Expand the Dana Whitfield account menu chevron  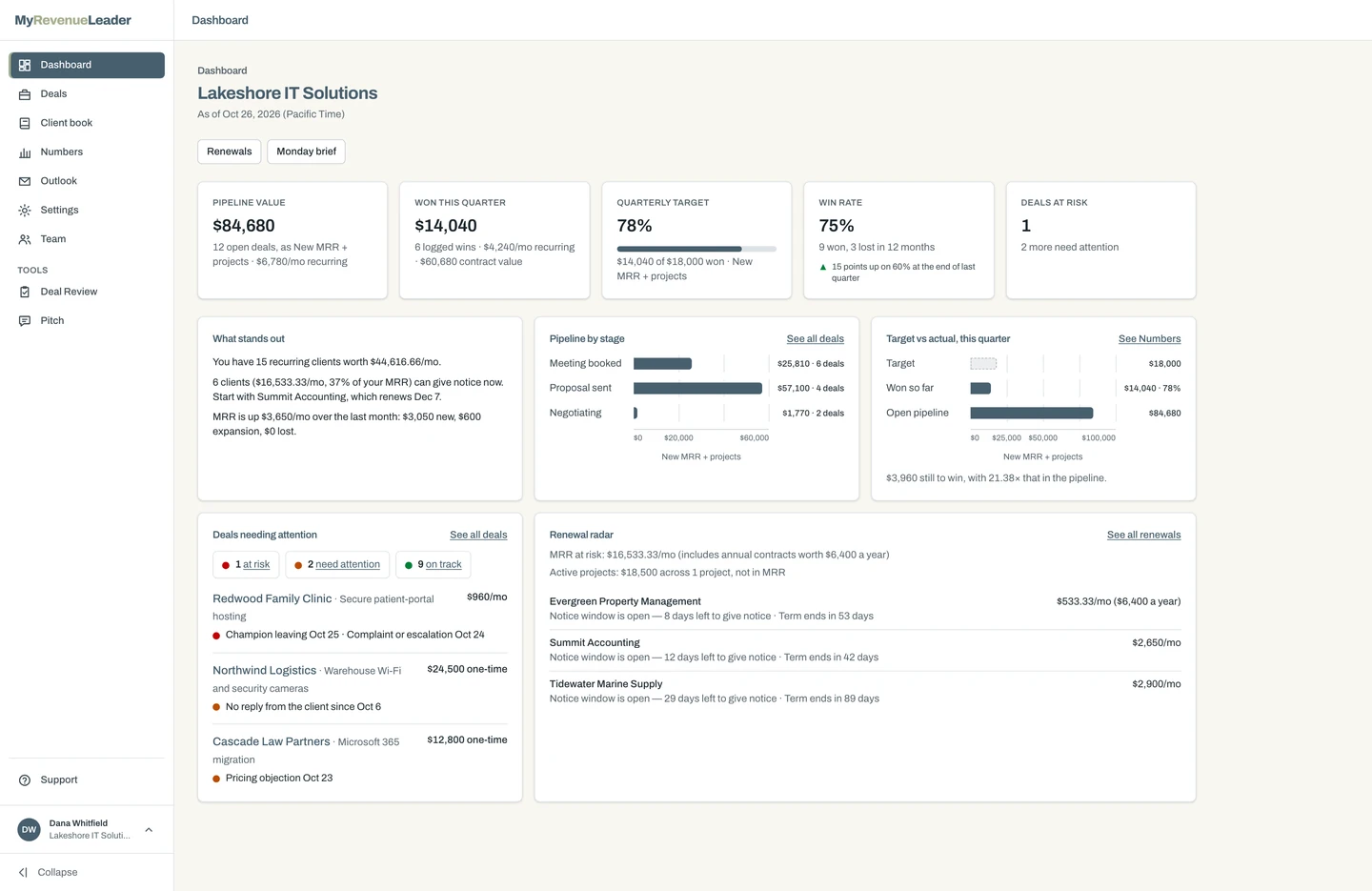pos(149,830)
